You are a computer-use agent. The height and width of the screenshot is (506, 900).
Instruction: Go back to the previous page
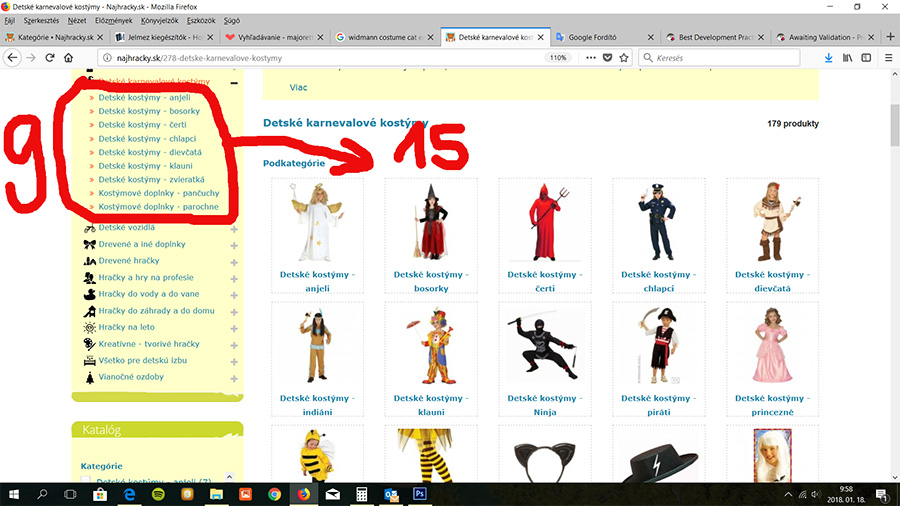point(13,58)
